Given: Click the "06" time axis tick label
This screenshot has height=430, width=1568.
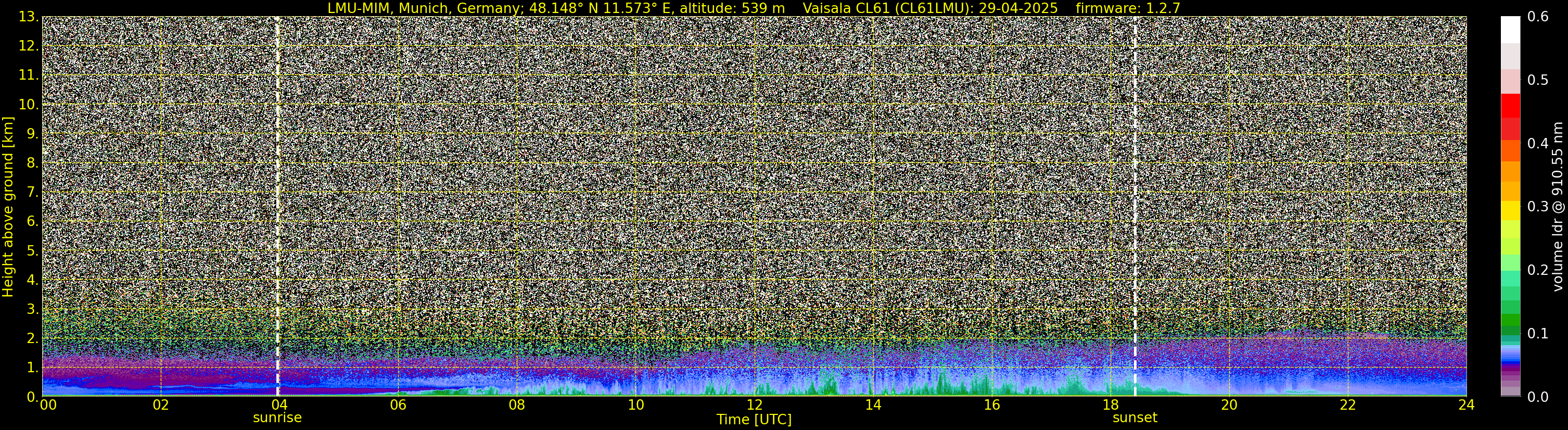Looking at the screenshot, I should pos(398,405).
